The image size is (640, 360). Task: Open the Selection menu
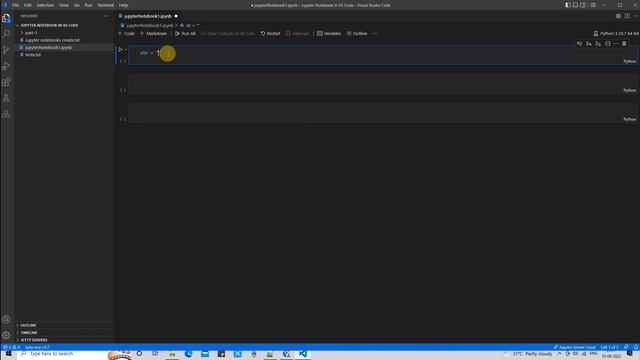pyautogui.click(x=45, y=5)
